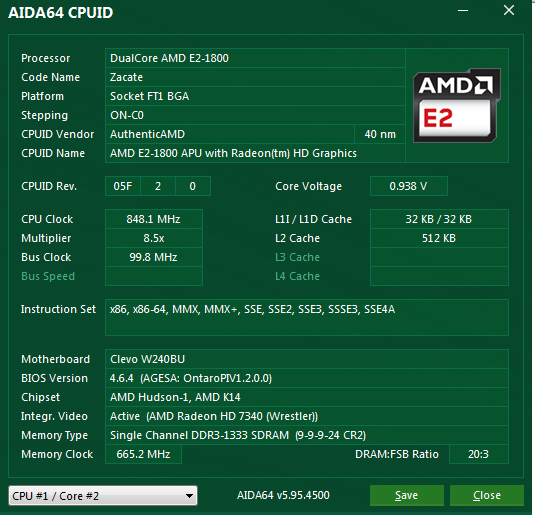Click the Close button
This screenshot has width=535, height=515.
487,495
